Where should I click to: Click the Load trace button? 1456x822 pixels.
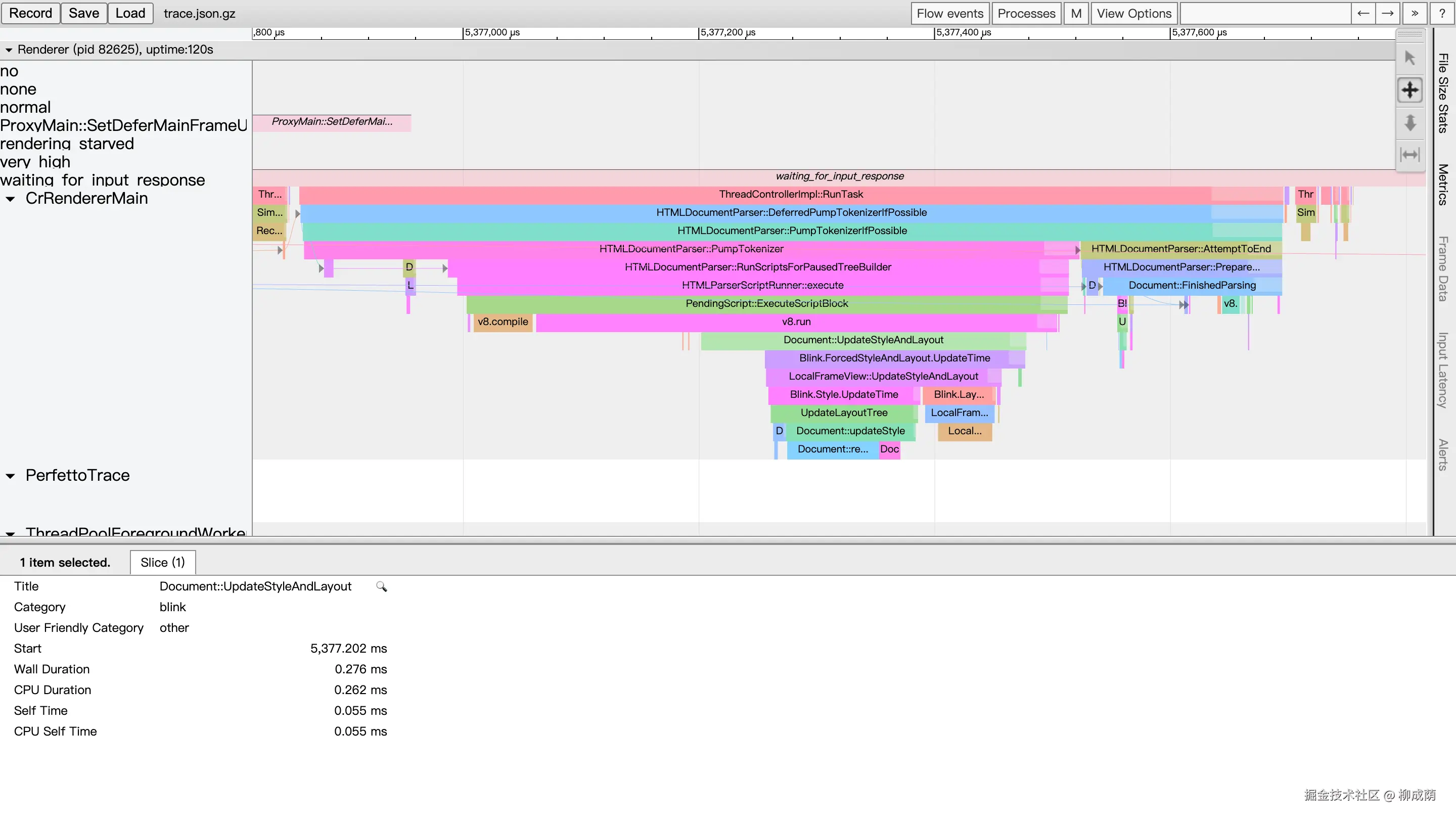[130, 13]
